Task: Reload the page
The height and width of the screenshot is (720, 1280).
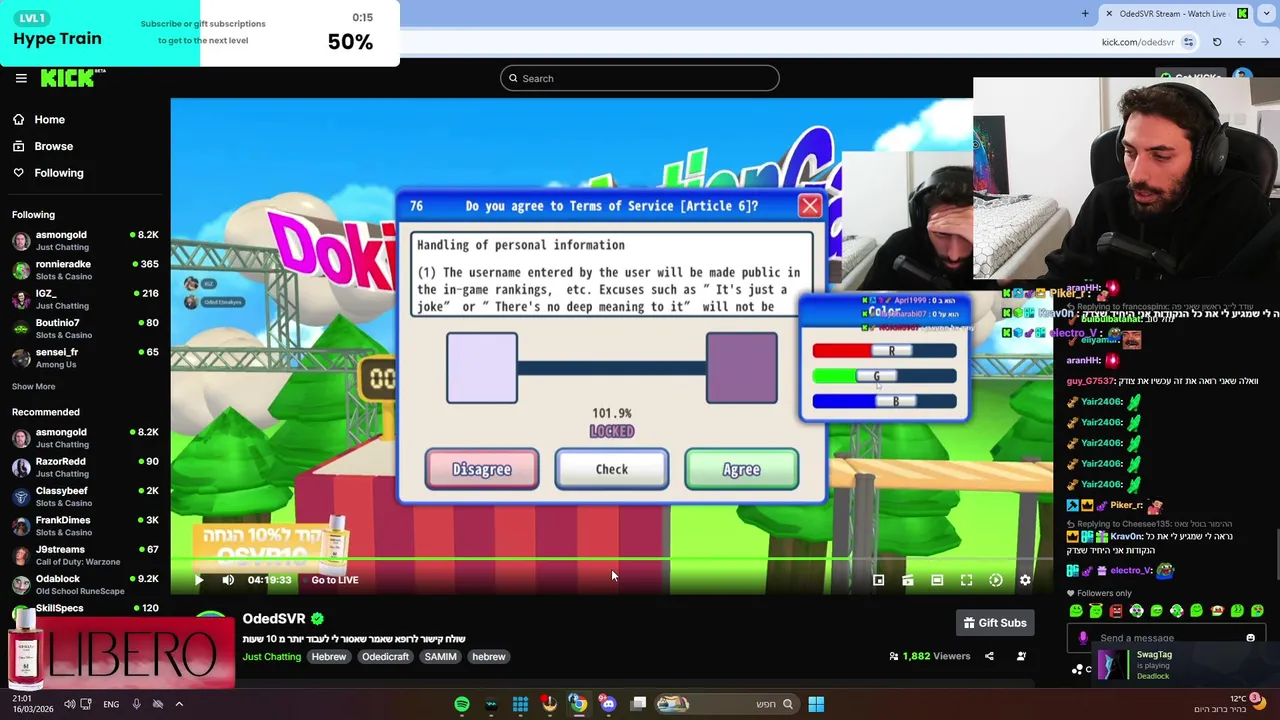Action: 1217,42
